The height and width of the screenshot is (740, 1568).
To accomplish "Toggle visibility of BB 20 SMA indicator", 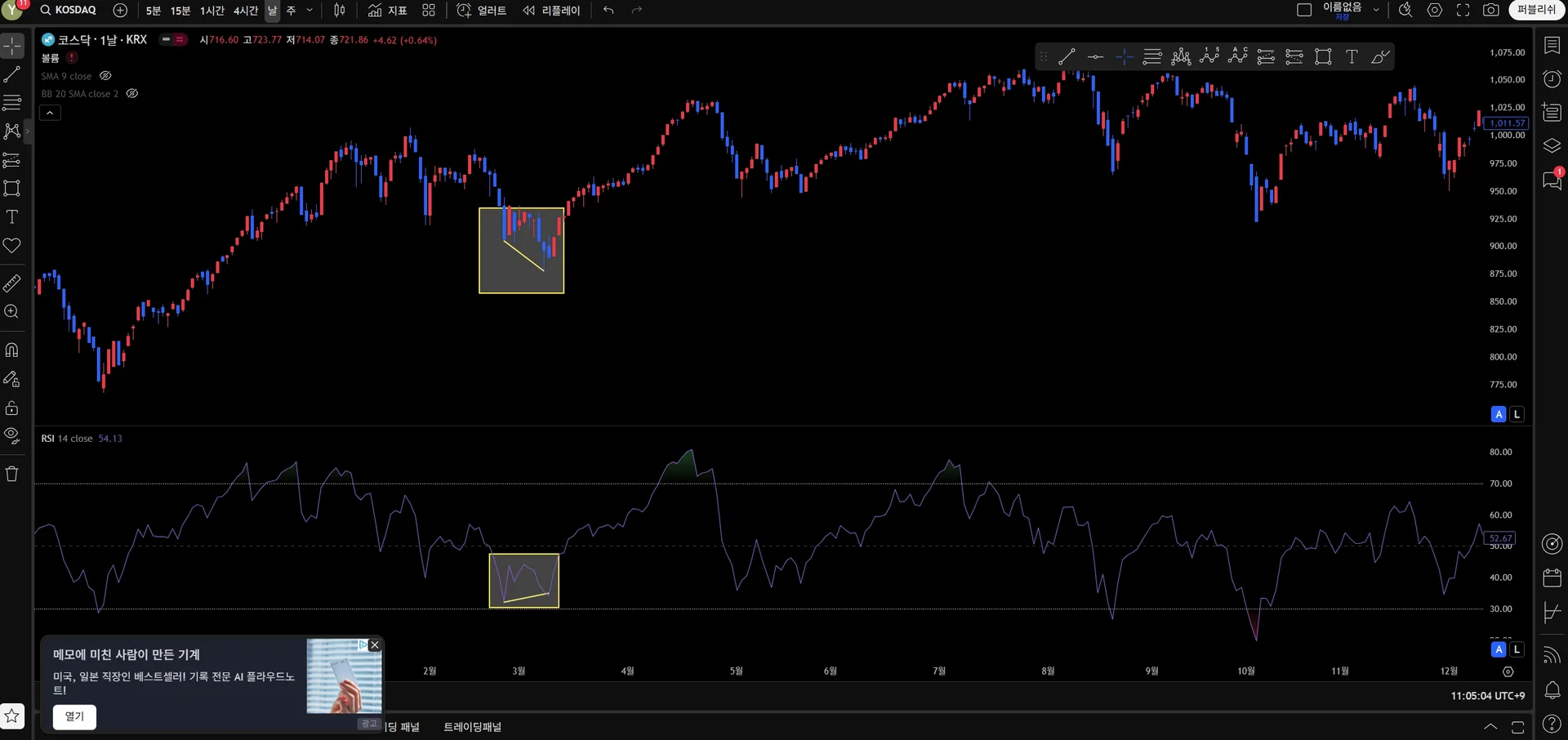I will coord(132,94).
